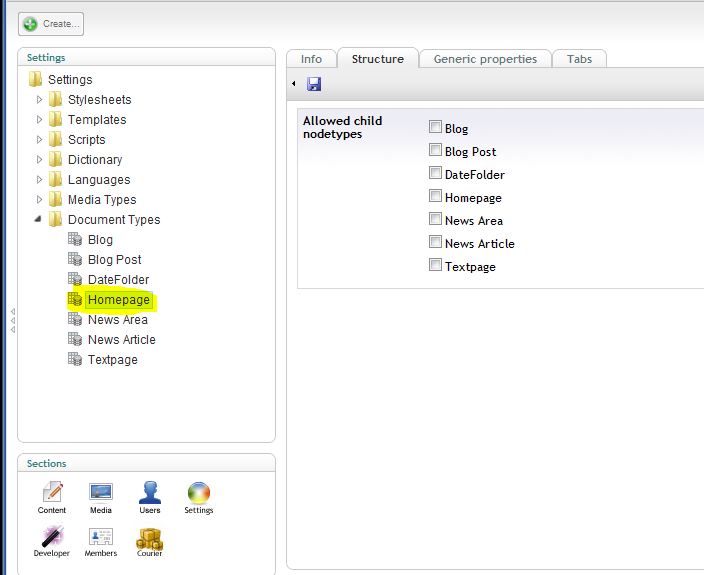Image resolution: width=704 pixels, height=575 pixels.
Task: Click the Settings root folder icon
Action: 35,79
